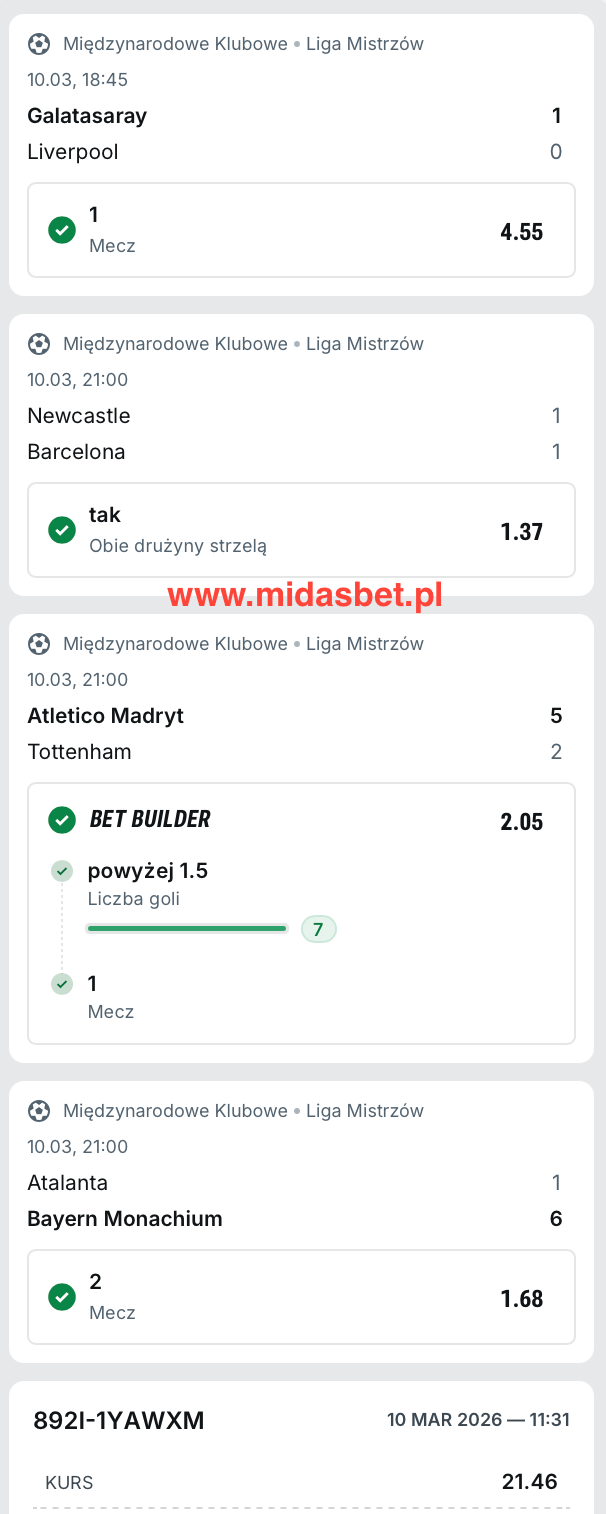The width and height of the screenshot is (606, 1514).
Task: Expand the BET BUILDER selection header
Action: (x=301, y=820)
